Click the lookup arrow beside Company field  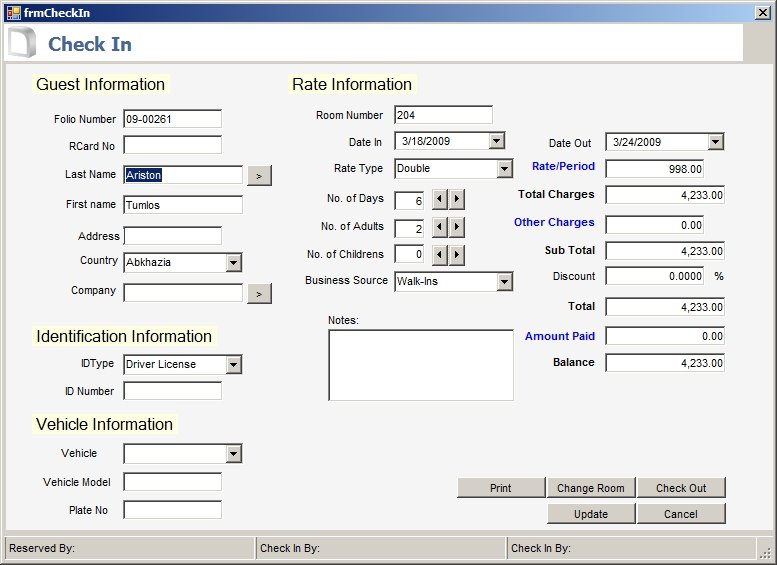point(259,294)
